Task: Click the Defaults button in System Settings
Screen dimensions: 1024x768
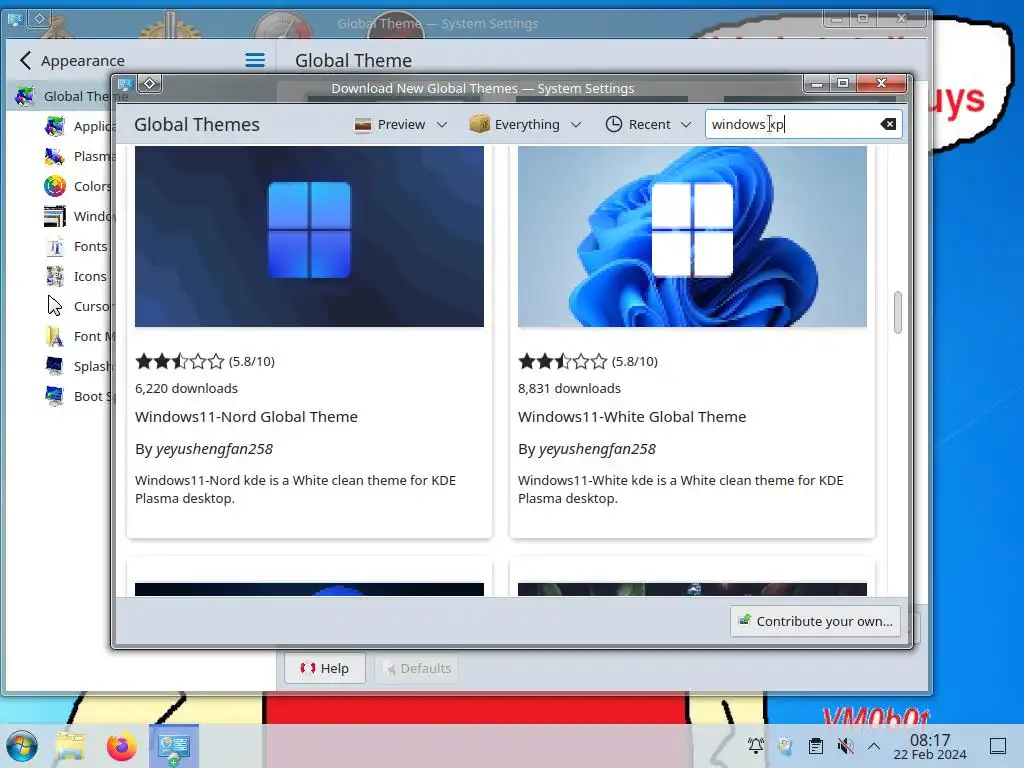Action: [417, 668]
